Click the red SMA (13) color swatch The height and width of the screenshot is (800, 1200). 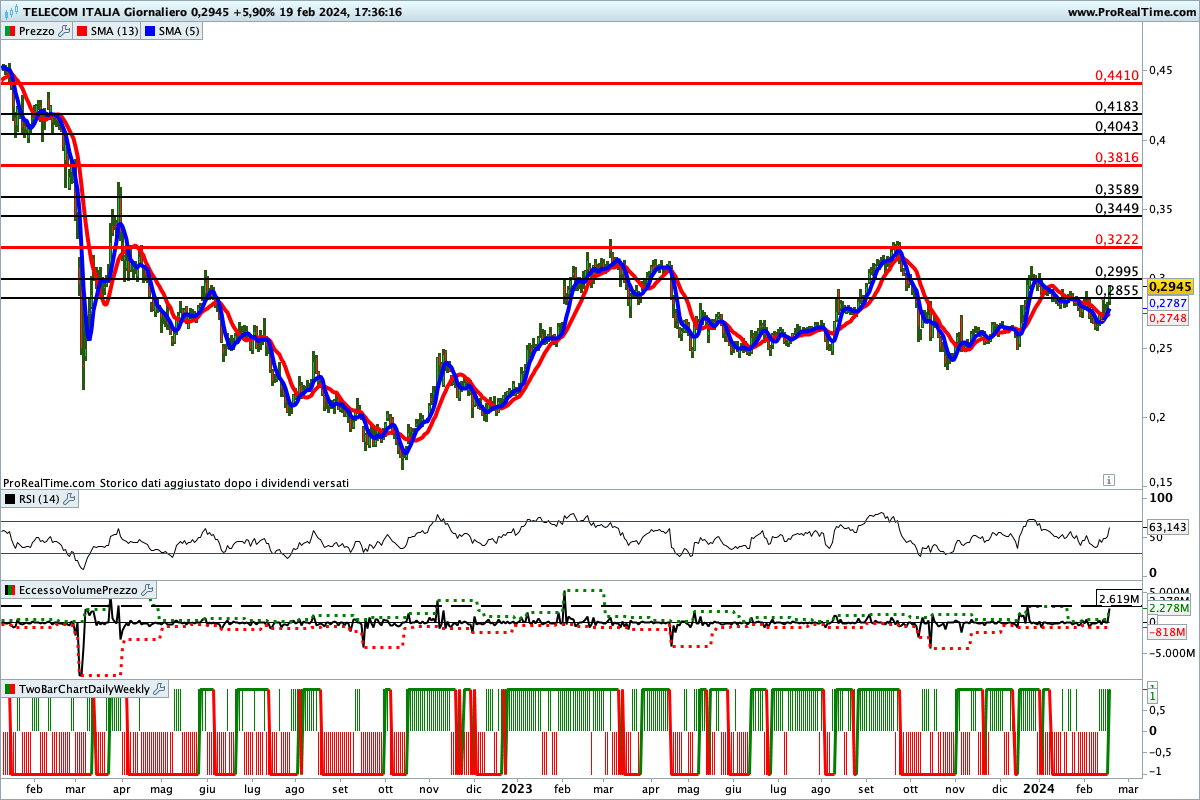tap(82, 31)
